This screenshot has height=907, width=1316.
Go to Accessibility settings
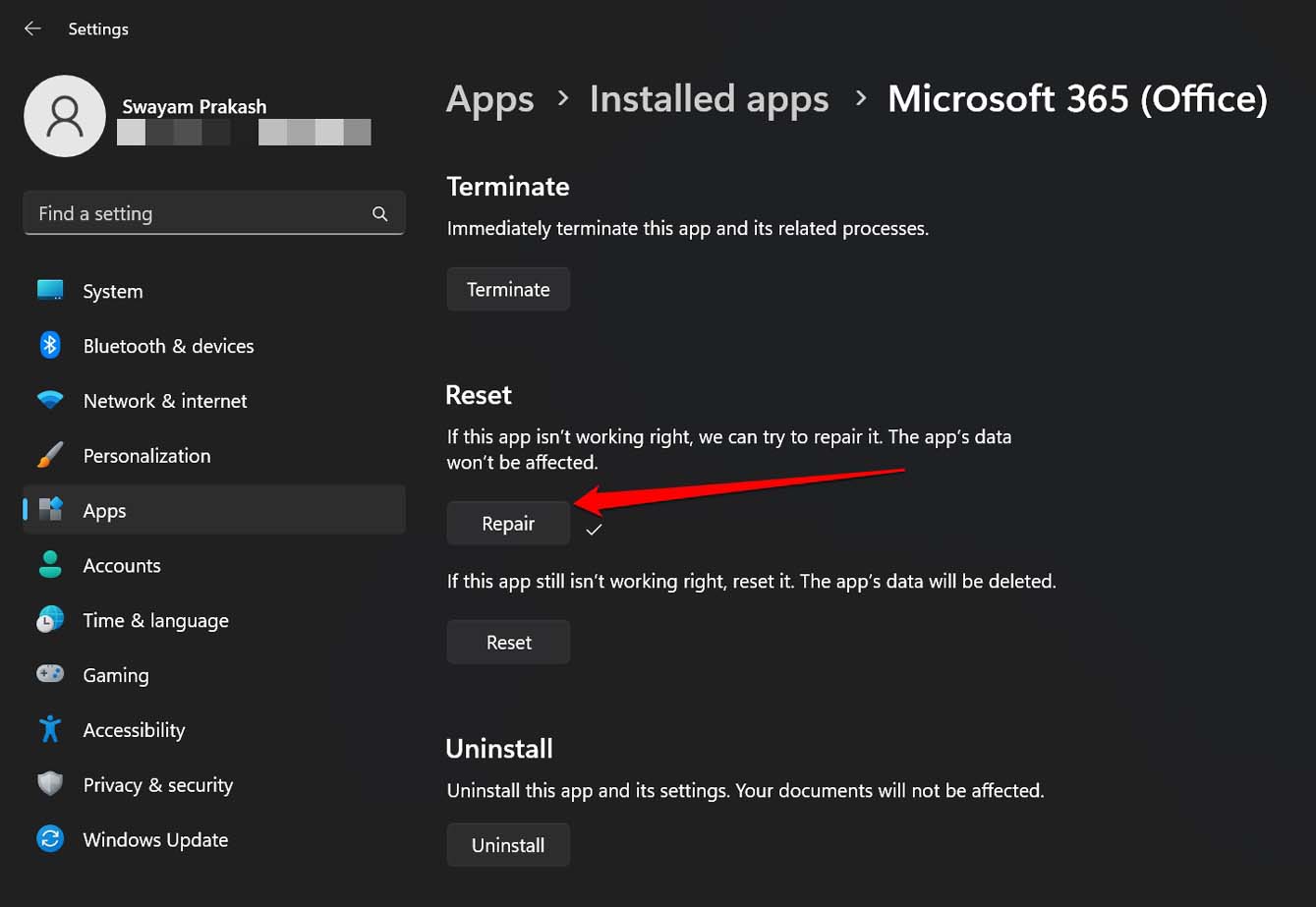tap(134, 730)
